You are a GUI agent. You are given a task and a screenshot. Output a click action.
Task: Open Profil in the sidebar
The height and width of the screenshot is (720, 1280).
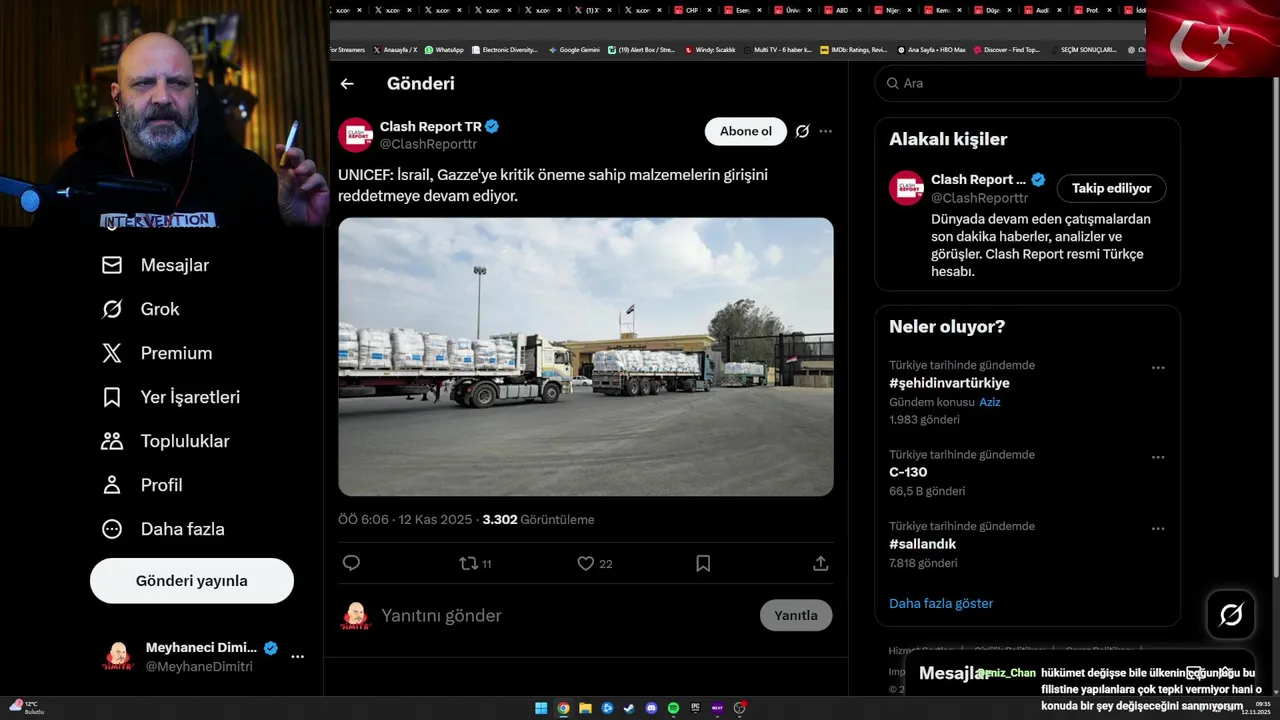(142, 485)
